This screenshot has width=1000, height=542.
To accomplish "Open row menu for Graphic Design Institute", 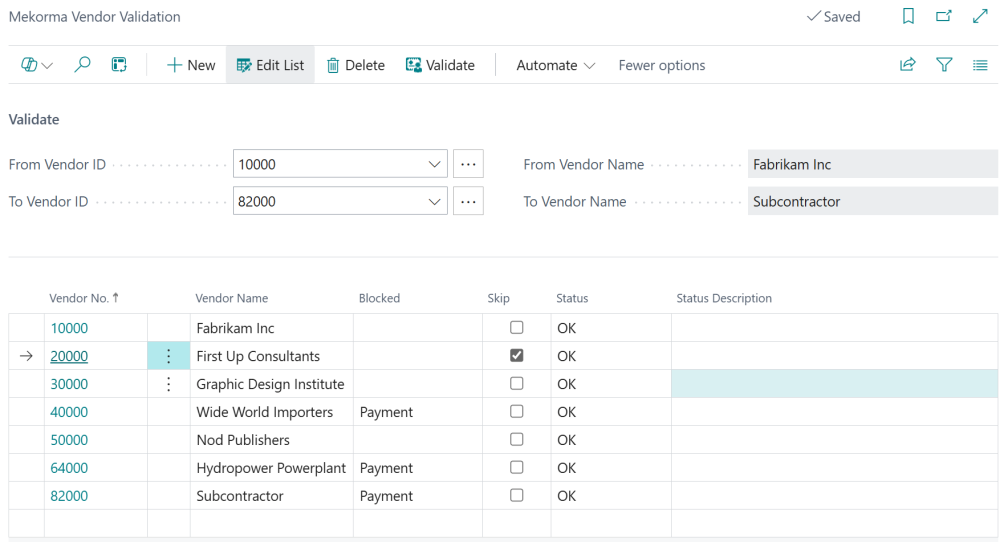I will click(x=168, y=384).
